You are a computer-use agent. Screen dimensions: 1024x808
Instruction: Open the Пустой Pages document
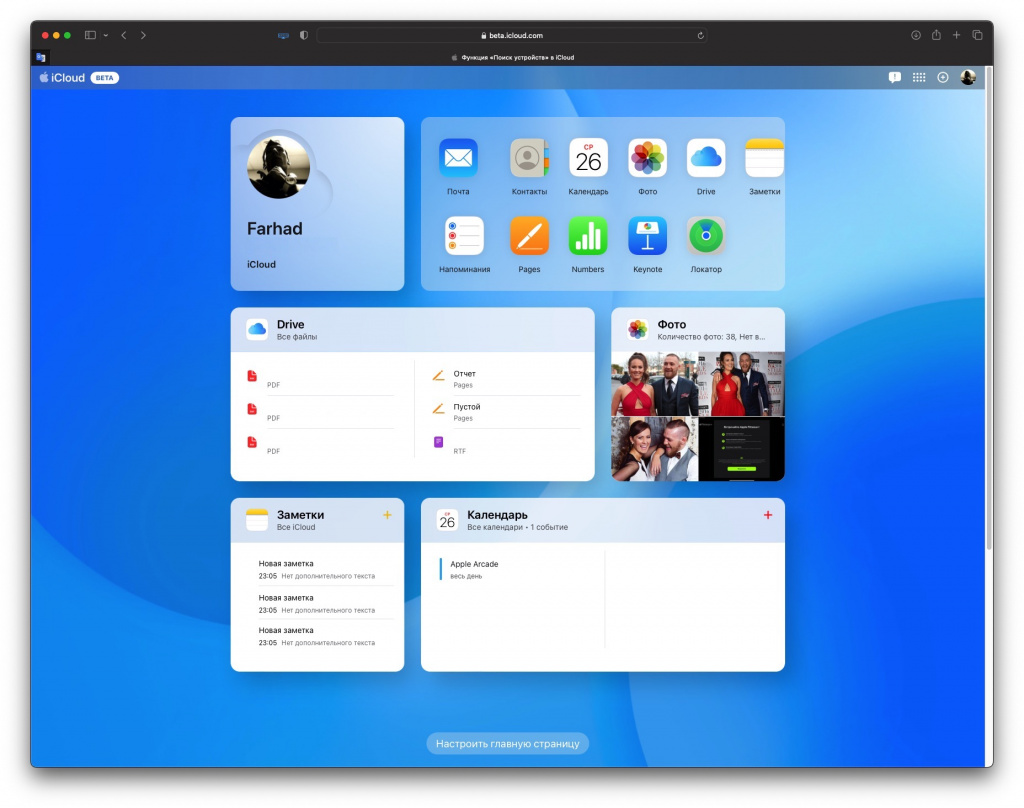(505, 412)
